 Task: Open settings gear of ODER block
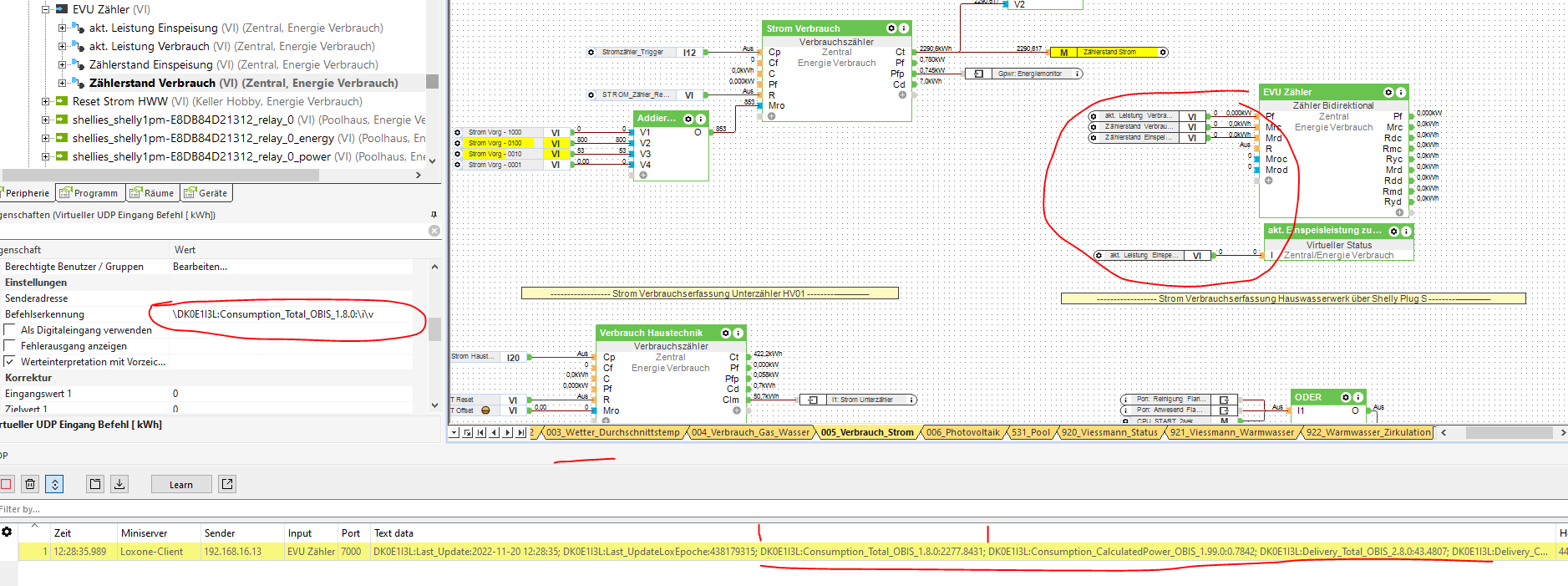(x=1346, y=397)
